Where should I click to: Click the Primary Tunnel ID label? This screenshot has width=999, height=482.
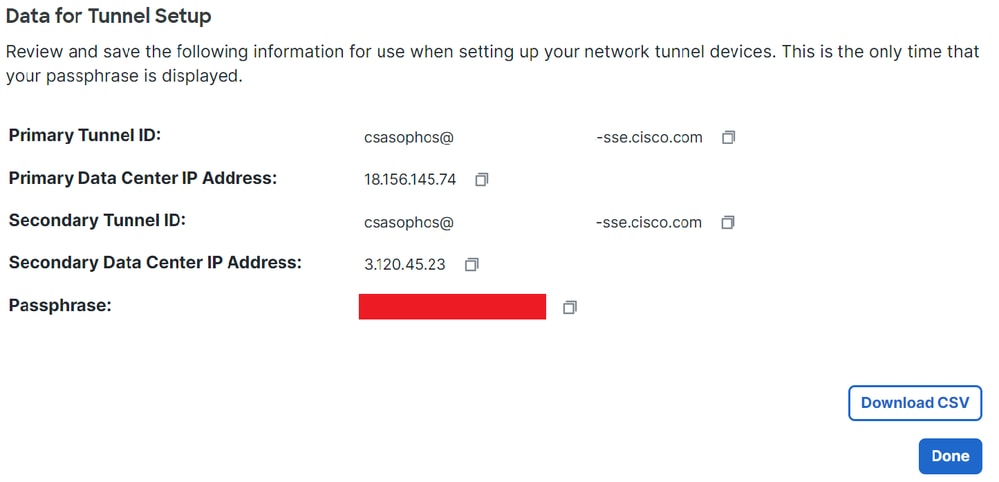pyautogui.click(x=85, y=136)
